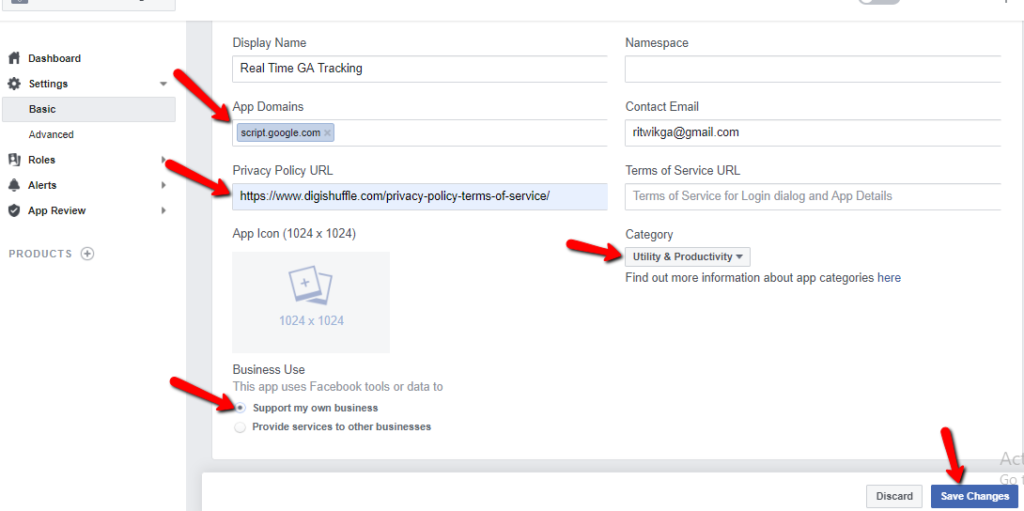
Task: Select Provide services to other businesses
Action: pos(240,427)
